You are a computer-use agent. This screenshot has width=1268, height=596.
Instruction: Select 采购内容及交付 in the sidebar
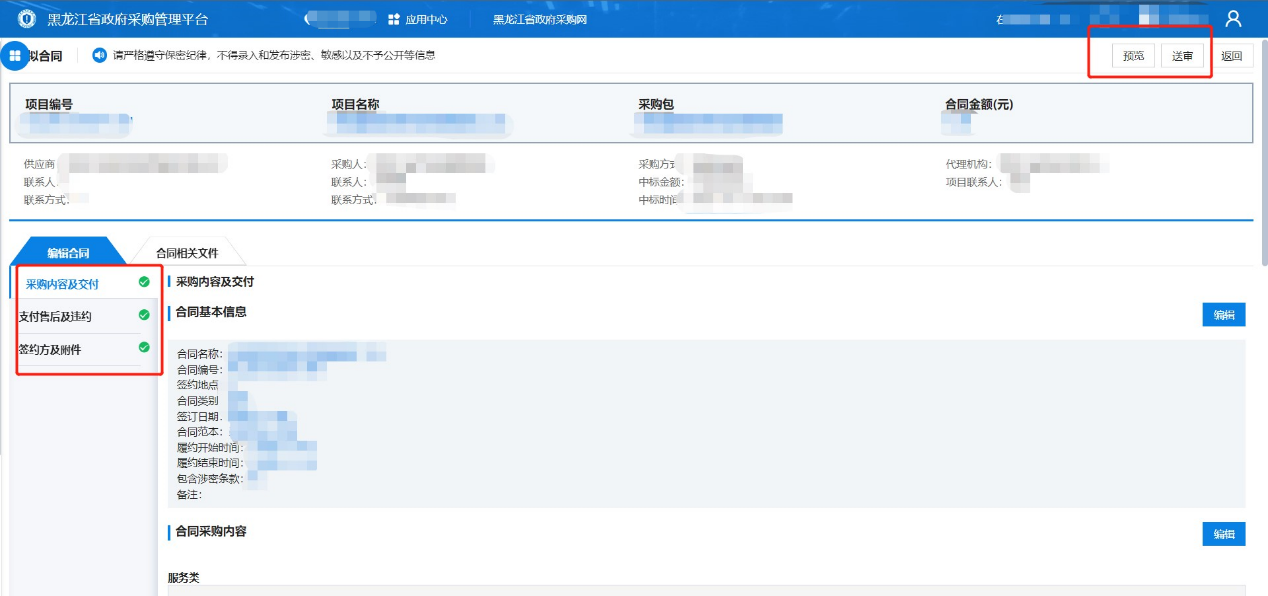coord(62,284)
